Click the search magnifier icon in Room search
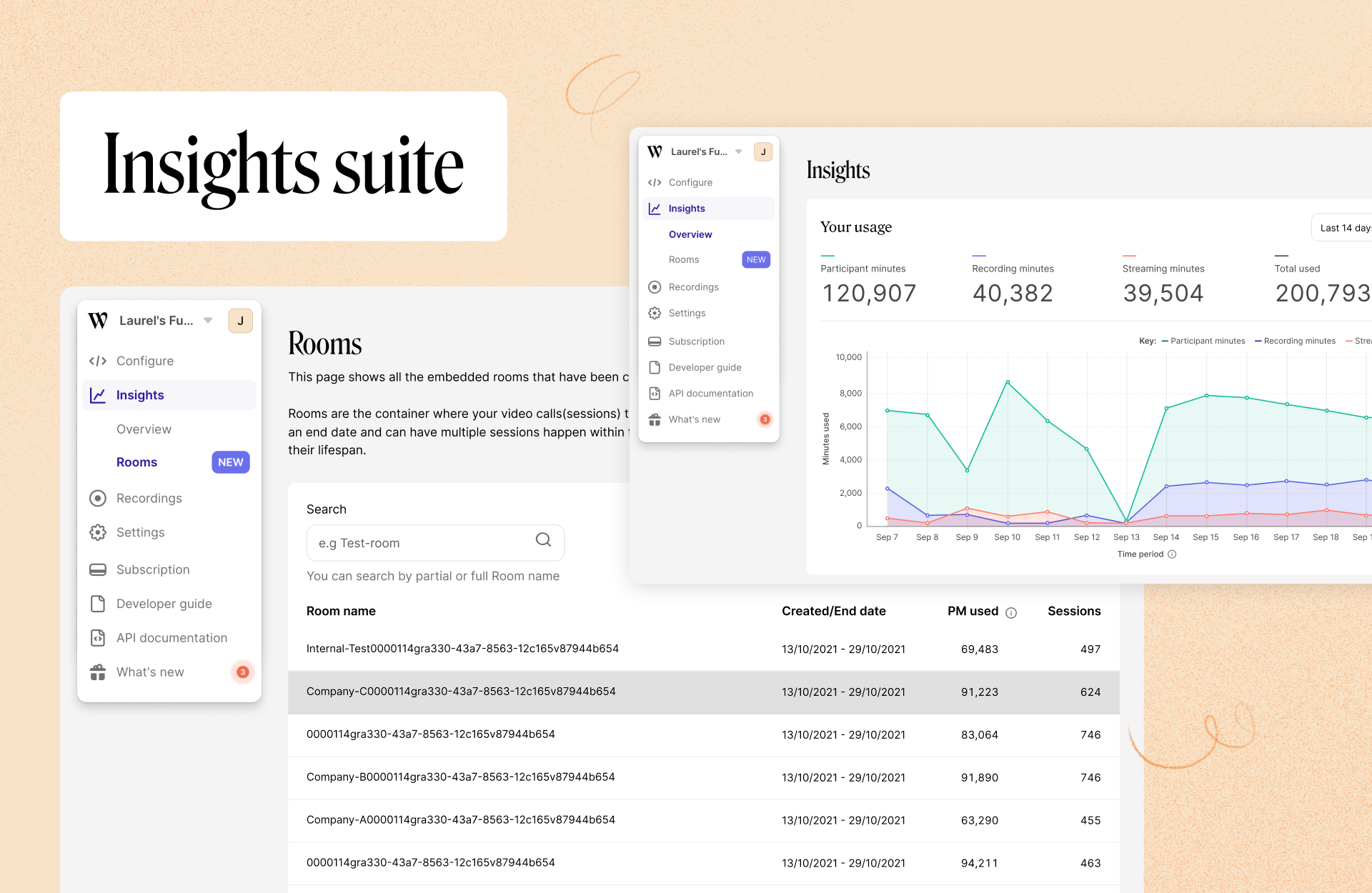Viewport: 1372px width, 893px height. tap(543, 540)
